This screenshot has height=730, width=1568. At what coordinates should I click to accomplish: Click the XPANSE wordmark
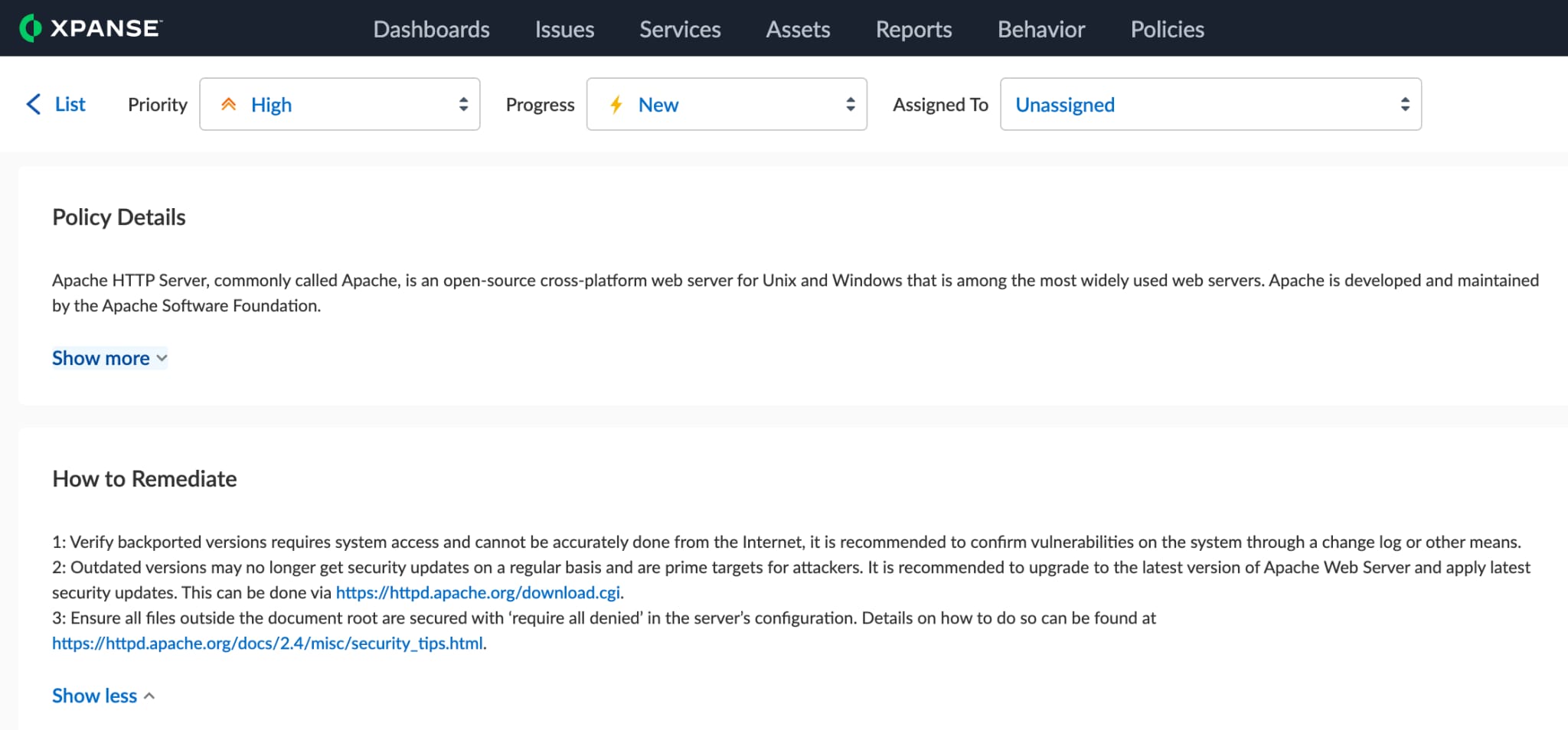tap(106, 28)
